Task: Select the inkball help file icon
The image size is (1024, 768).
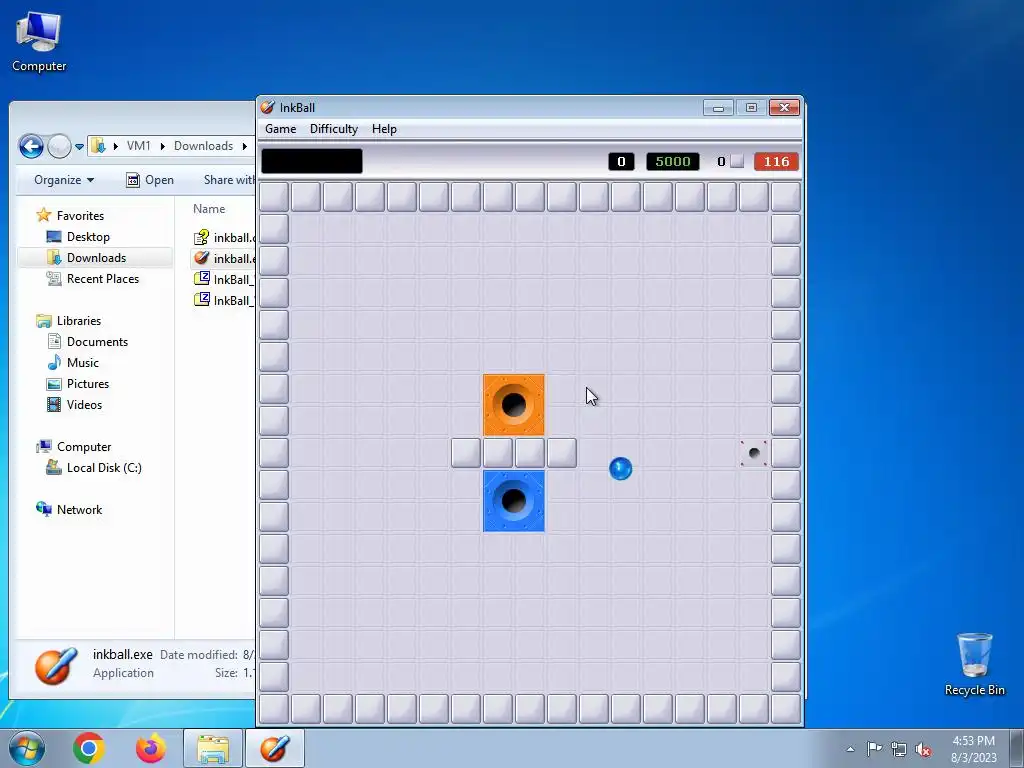Action: [x=202, y=237]
